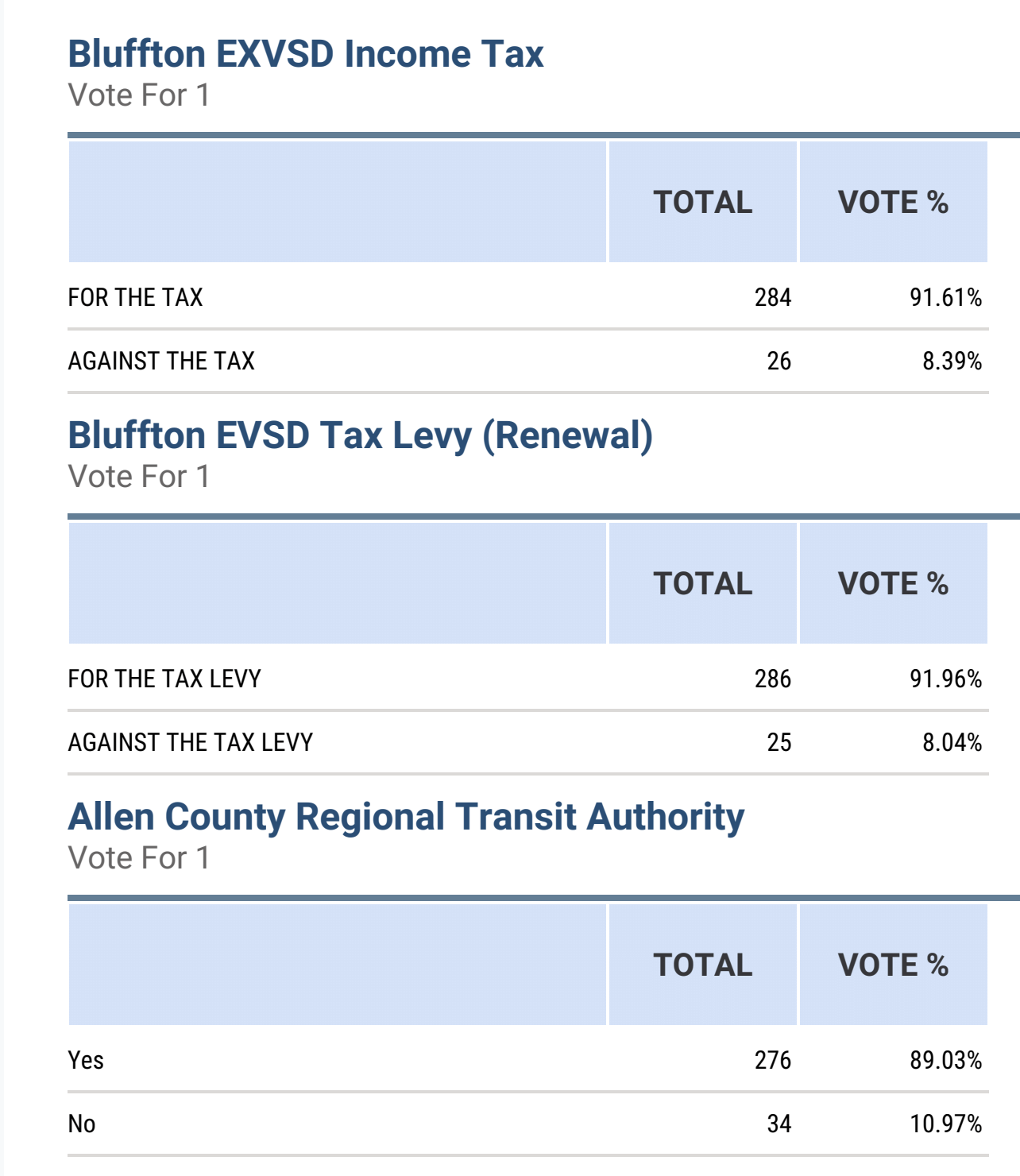Click the FOR THE TAX LEVY row
The height and width of the screenshot is (1176, 1020).
coord(528,679)
